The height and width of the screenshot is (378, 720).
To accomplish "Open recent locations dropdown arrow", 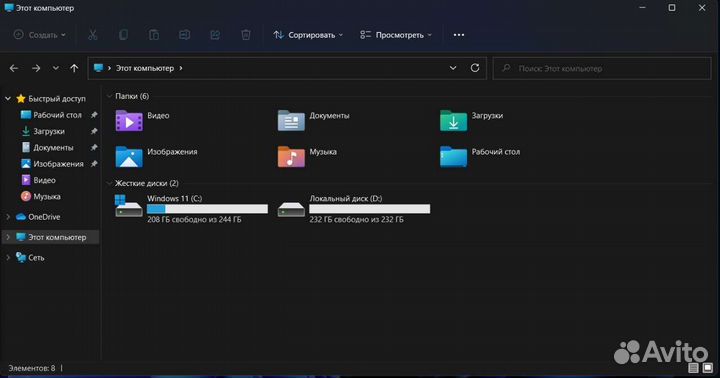I will coord(56,68).
